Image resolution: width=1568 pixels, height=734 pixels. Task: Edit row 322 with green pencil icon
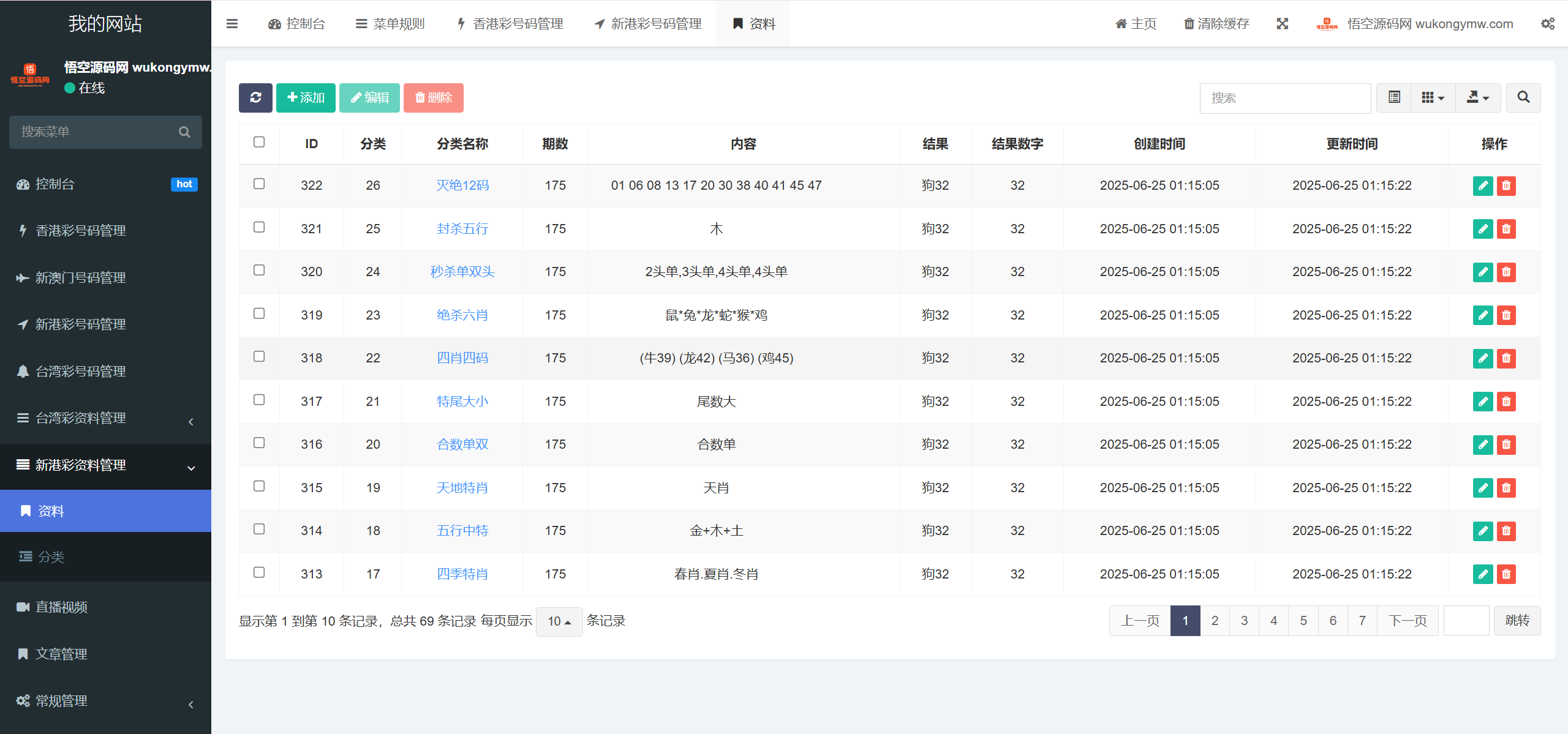tap(1483, 185)
